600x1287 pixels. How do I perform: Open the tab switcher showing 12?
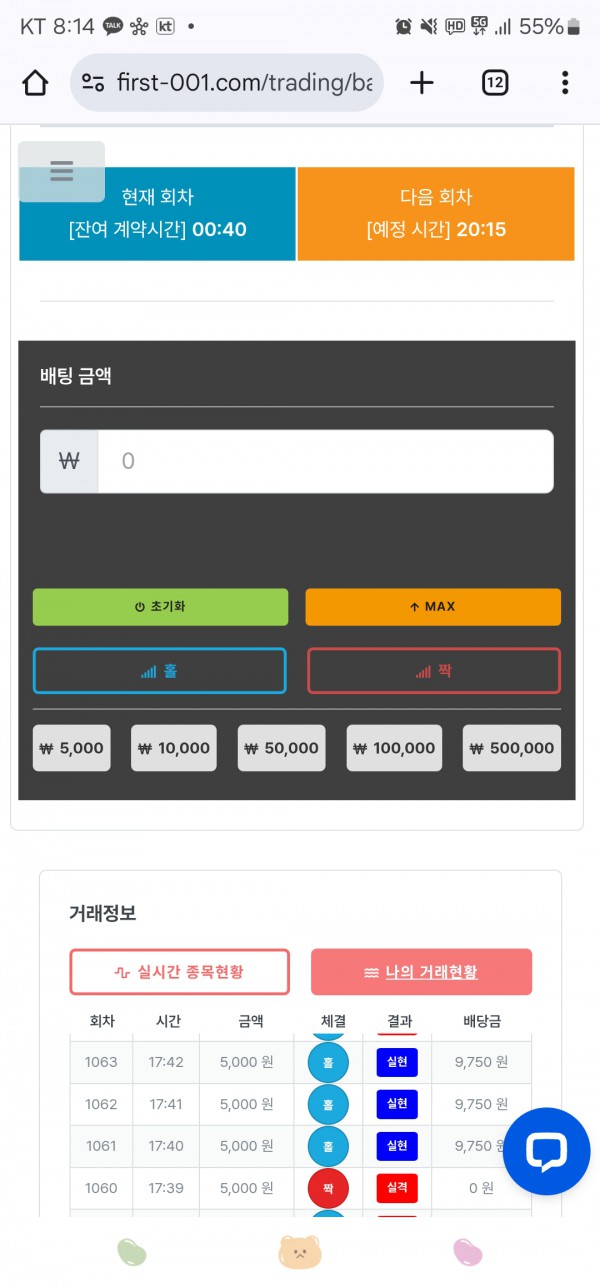pos(495,83)
